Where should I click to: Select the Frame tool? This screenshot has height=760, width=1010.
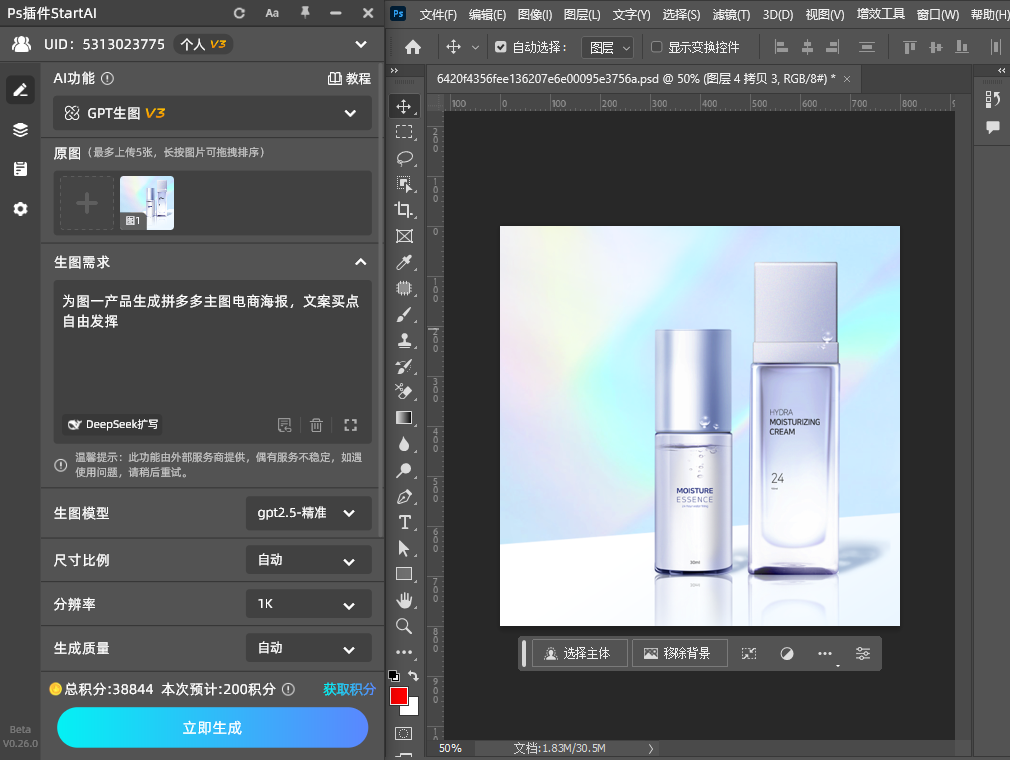tap(404, 236)
